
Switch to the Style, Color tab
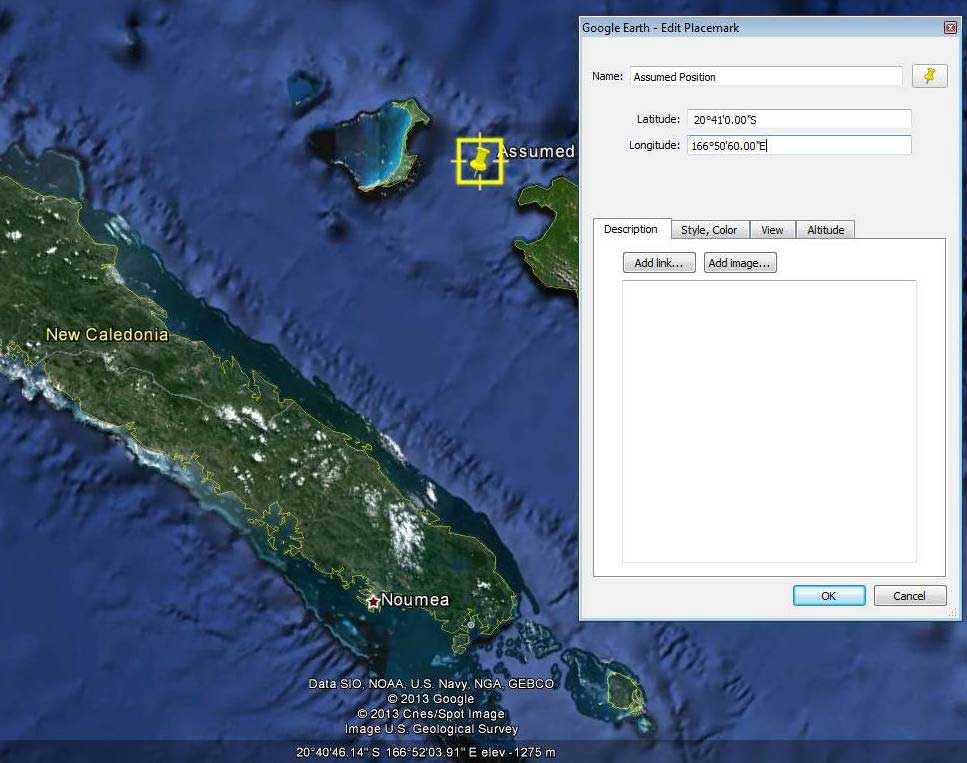pyautogui.click(x=709, y=230)
